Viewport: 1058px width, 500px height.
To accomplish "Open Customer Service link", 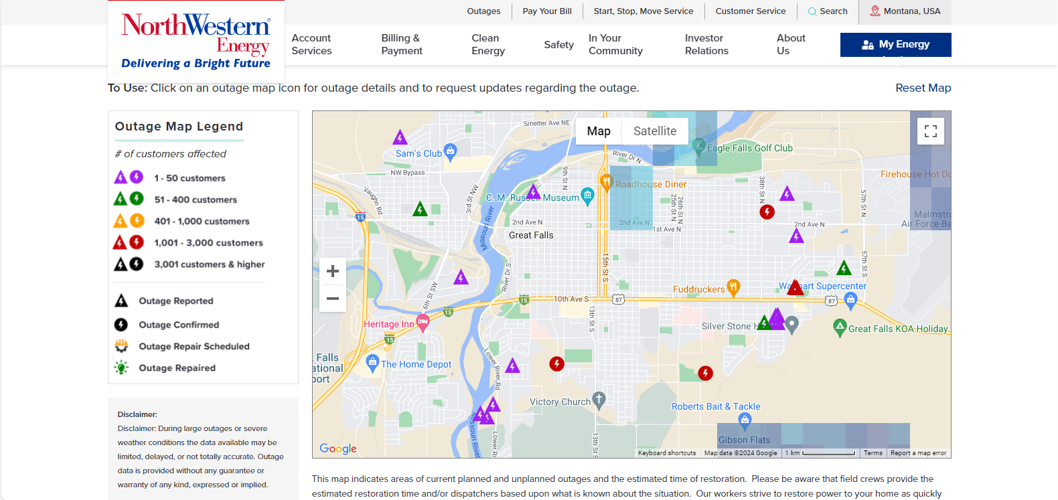I will point(750,11).
